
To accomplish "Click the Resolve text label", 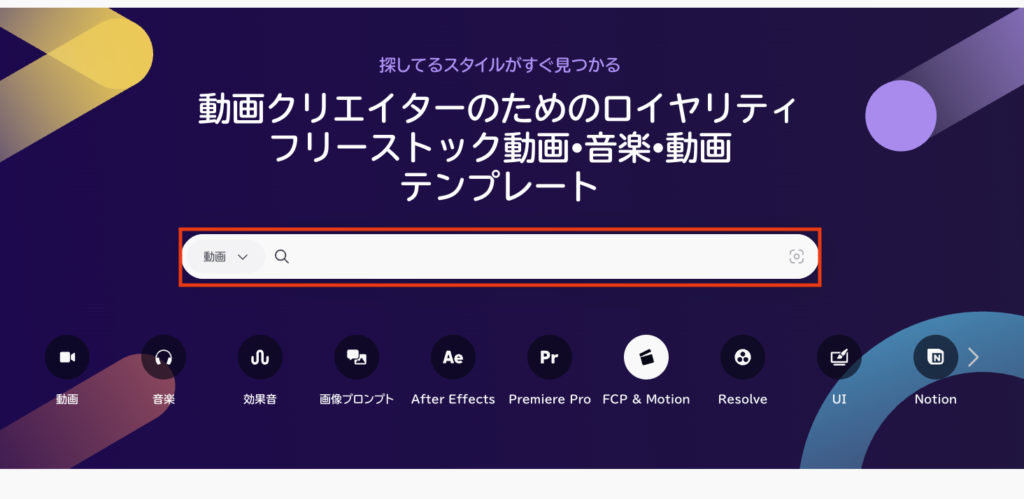I will (x=743, y=399).
